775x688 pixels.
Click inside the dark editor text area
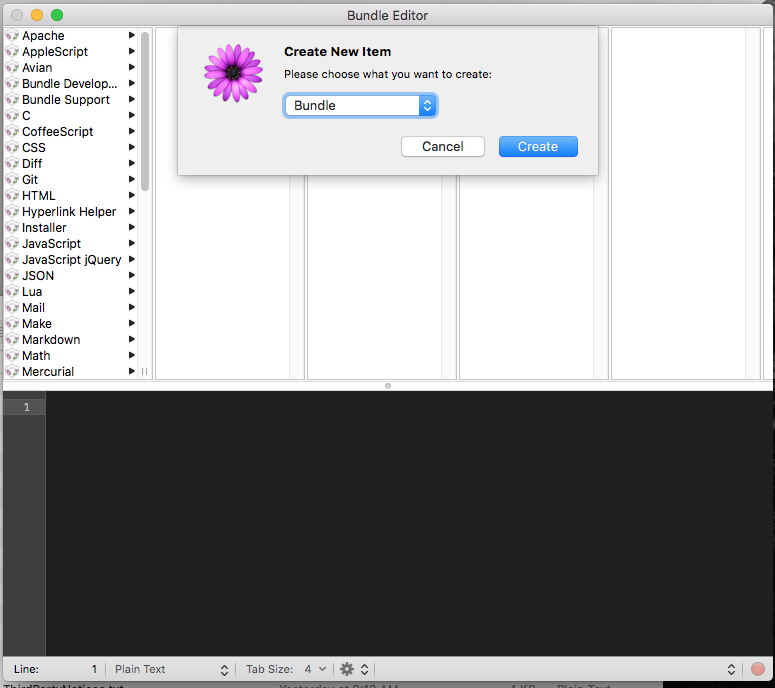point(409,524)
